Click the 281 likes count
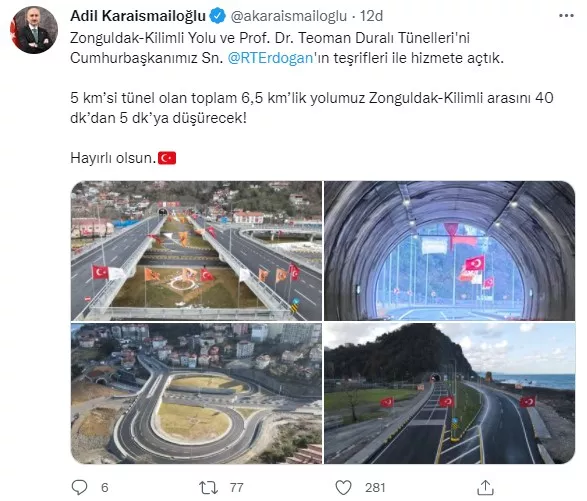The image size is (587, 501). (x=375, y=488)
